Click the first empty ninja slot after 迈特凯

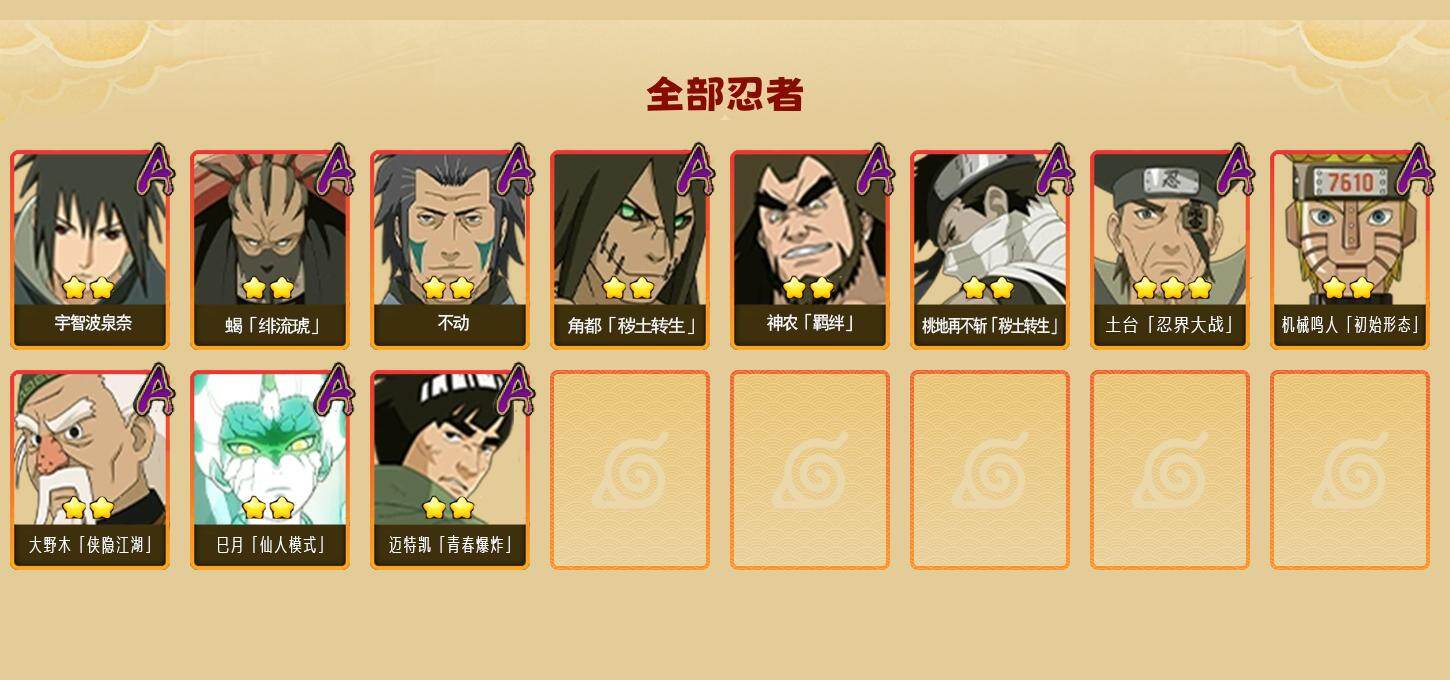[x=630, y=469]
